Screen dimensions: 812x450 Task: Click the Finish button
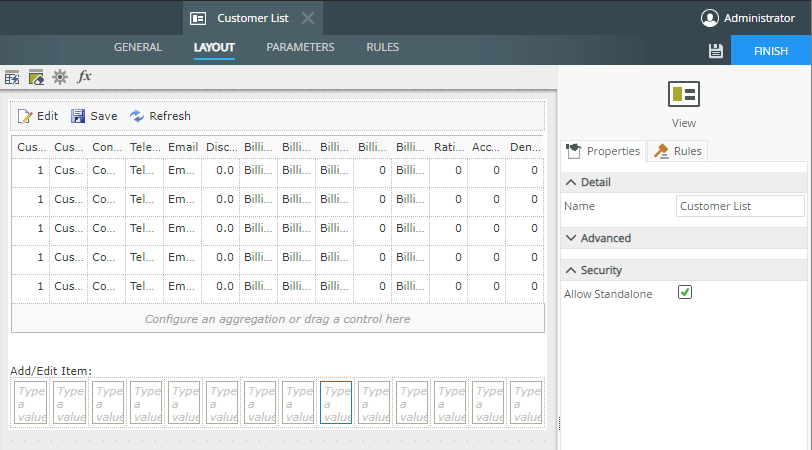771,51
